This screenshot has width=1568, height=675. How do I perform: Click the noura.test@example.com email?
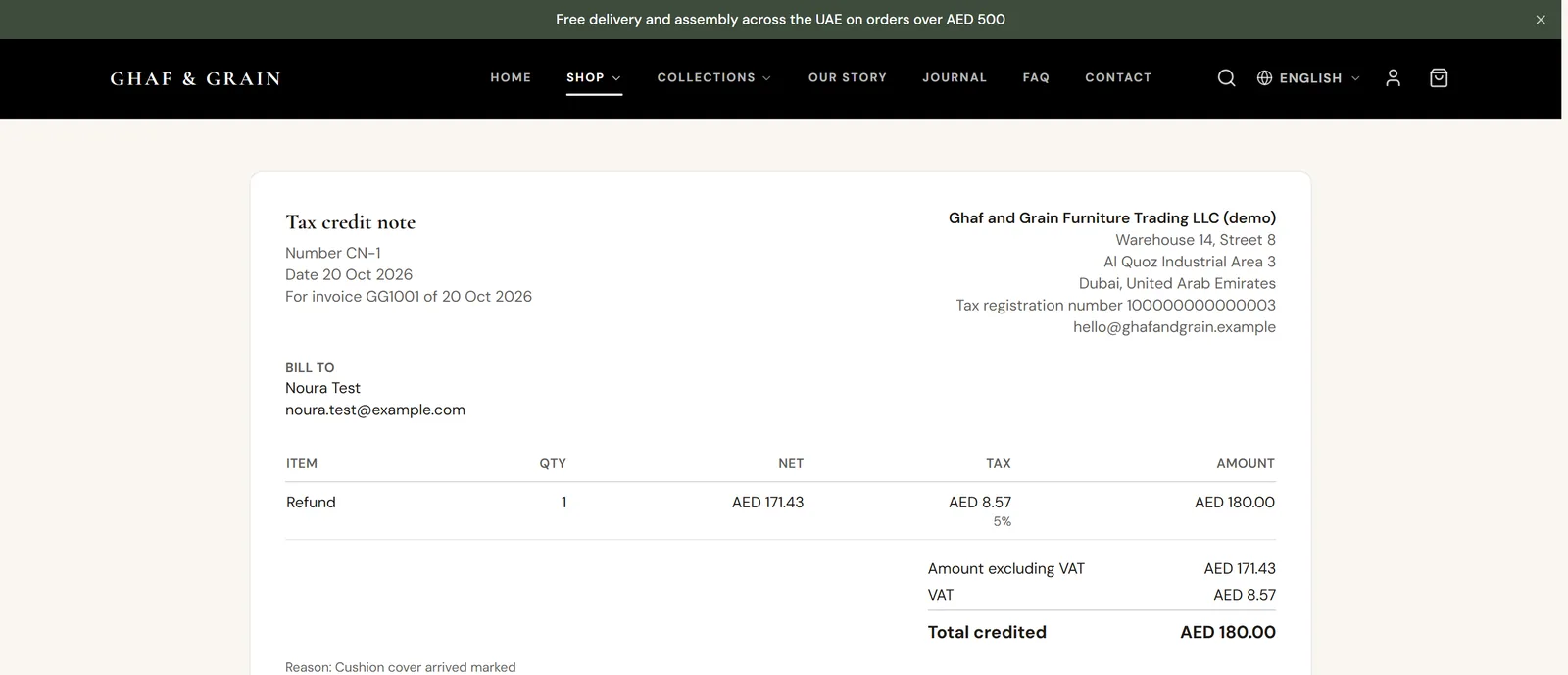(x=375, y=410)
